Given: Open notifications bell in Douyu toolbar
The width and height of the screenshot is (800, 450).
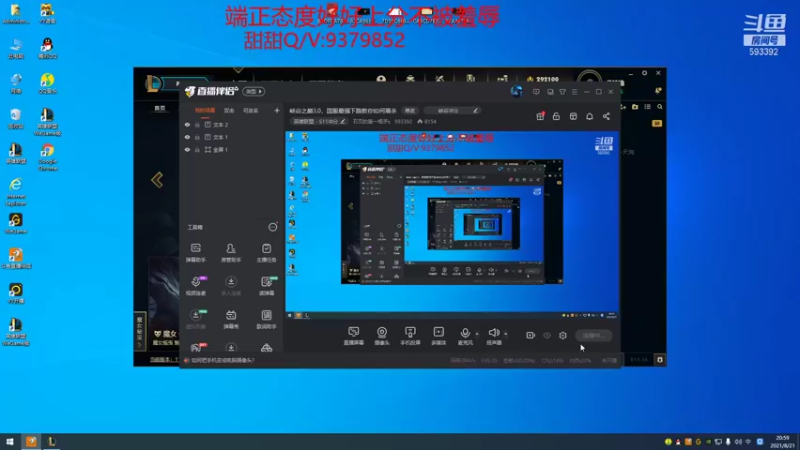Looking at the screenshot, I should (589, 116).
